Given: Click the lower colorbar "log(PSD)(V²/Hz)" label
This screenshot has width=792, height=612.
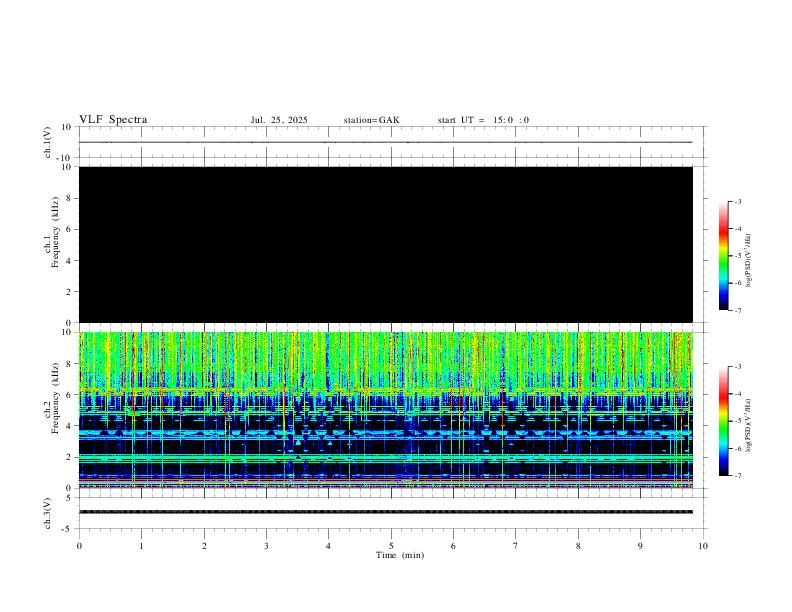Looking at the screenshot, I should (748, 425).
